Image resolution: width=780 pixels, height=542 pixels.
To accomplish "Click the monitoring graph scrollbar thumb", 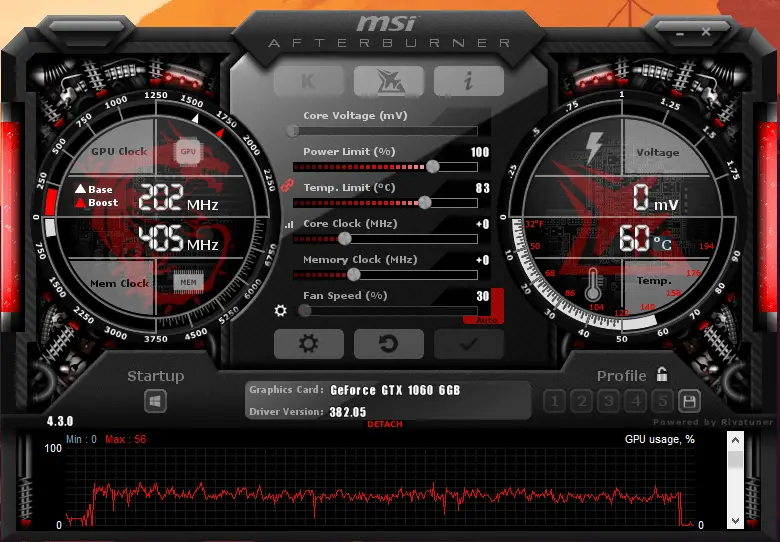I will [x=735, y=459].
